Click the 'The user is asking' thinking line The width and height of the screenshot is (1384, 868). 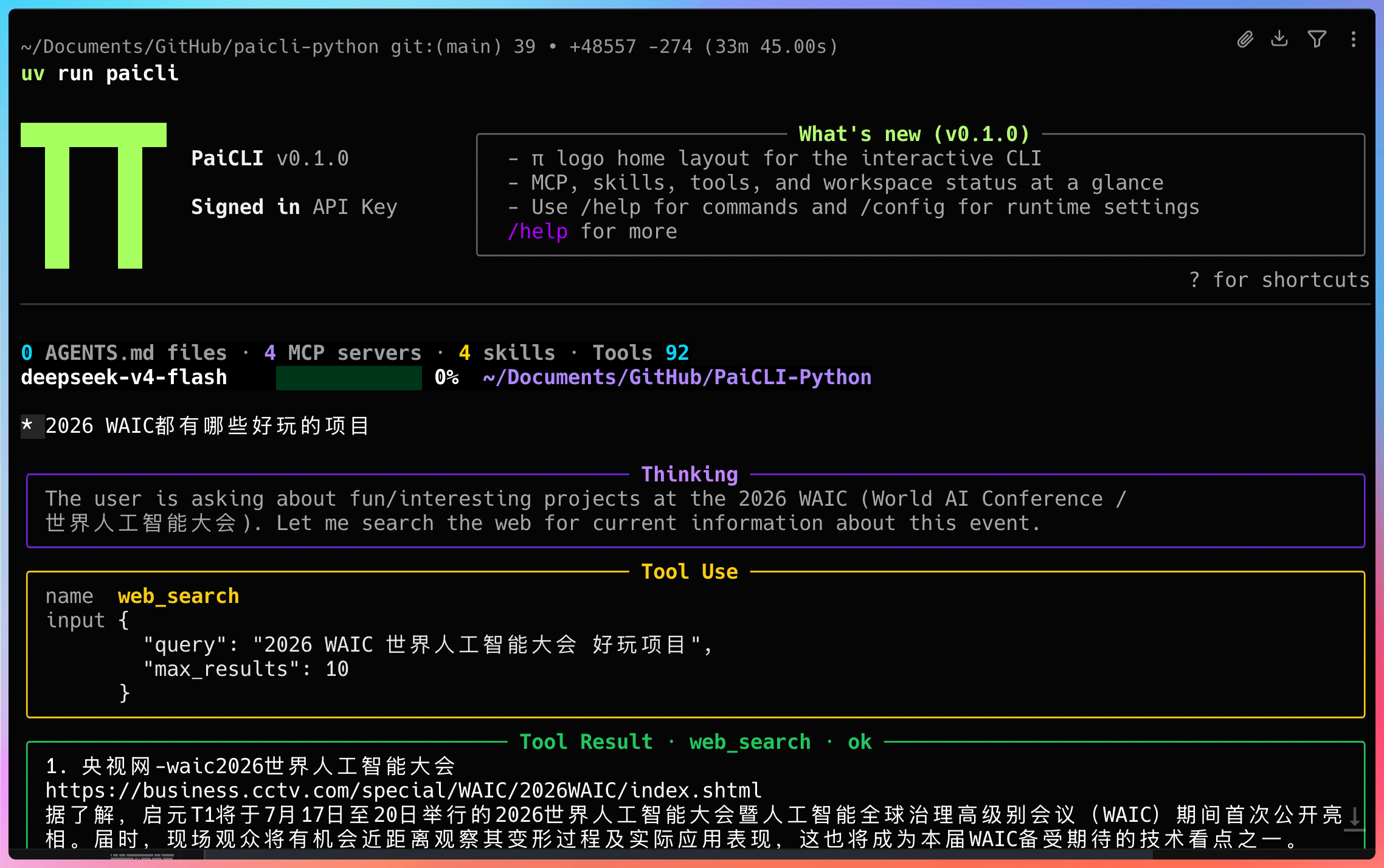(586, 499)
